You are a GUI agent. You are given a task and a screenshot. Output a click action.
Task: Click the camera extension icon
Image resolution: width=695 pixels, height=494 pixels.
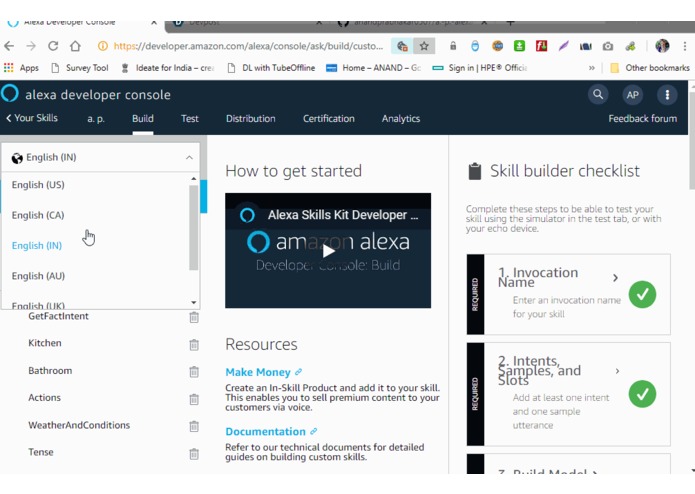608,46
